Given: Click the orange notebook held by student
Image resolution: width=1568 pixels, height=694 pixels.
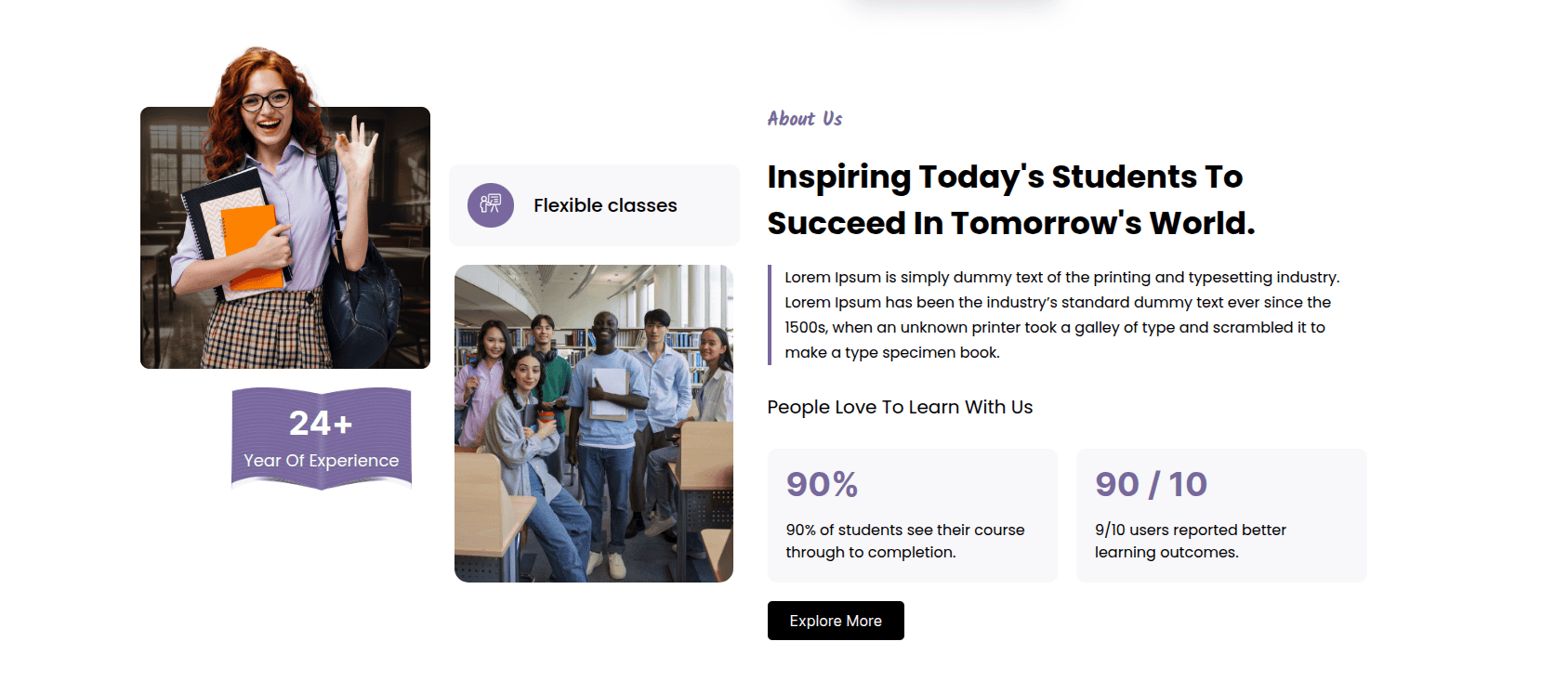Looking at the screenshot, I should click(x=251, y=243).
